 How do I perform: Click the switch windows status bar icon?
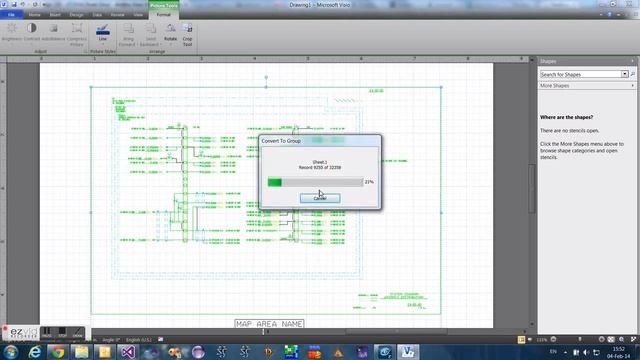point(633,340)
